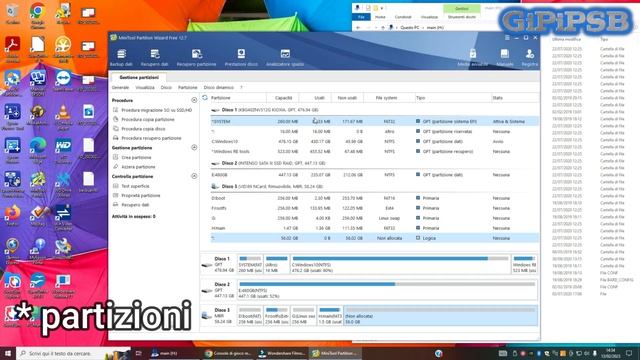Select E:480GB(NTFS) block in Disco 2 map
This screenshot has height=360, width=640.
(x=387, y=290)
